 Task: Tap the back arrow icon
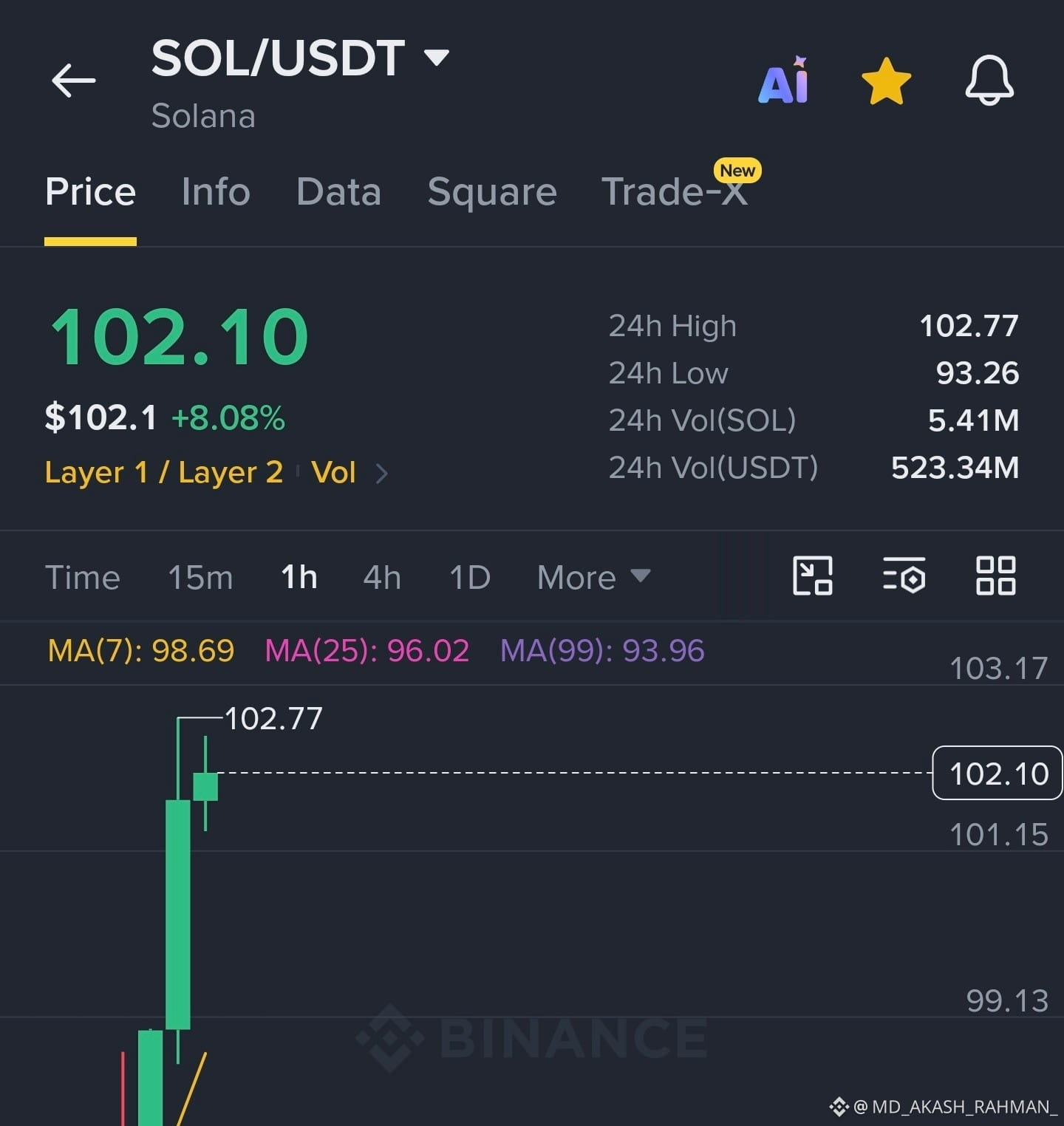tap(74, 80)
